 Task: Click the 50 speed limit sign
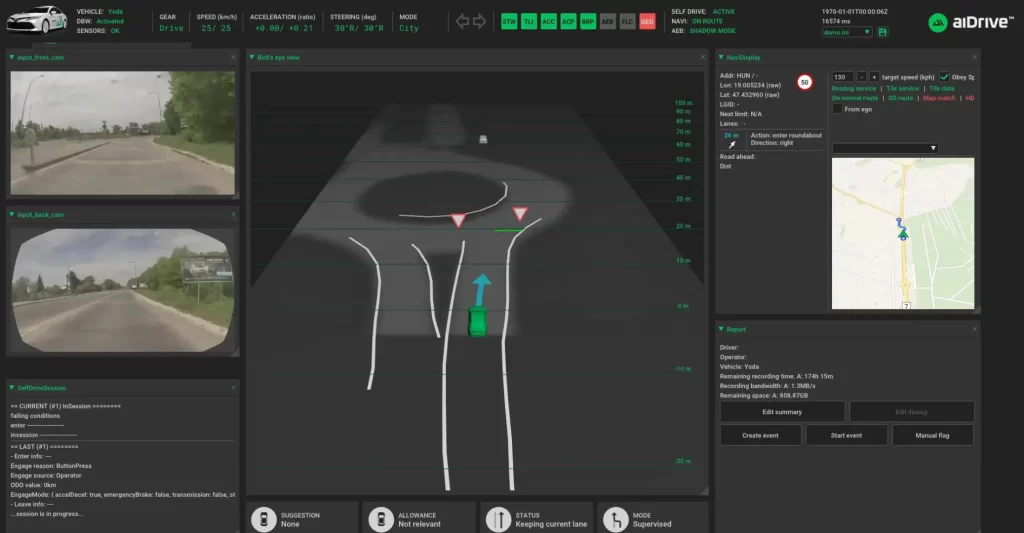click(x=805, y=83)
